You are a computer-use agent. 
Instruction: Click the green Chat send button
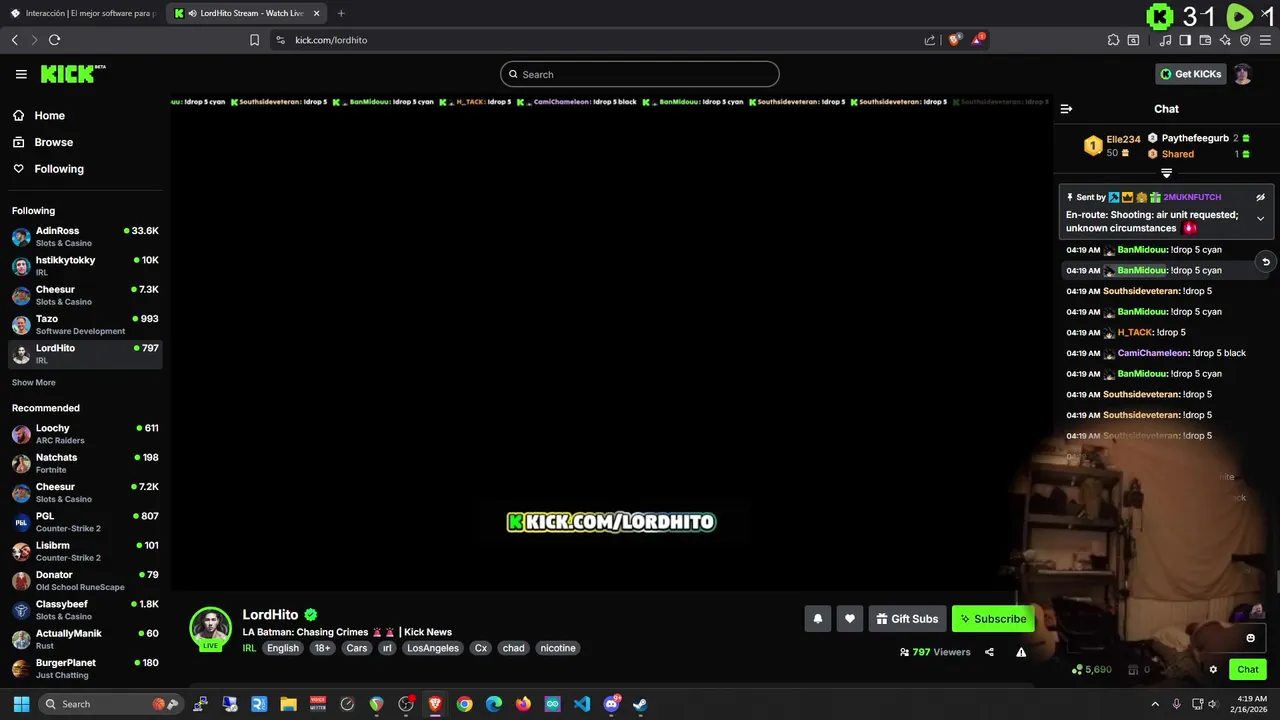click(x=1248, y=670)
